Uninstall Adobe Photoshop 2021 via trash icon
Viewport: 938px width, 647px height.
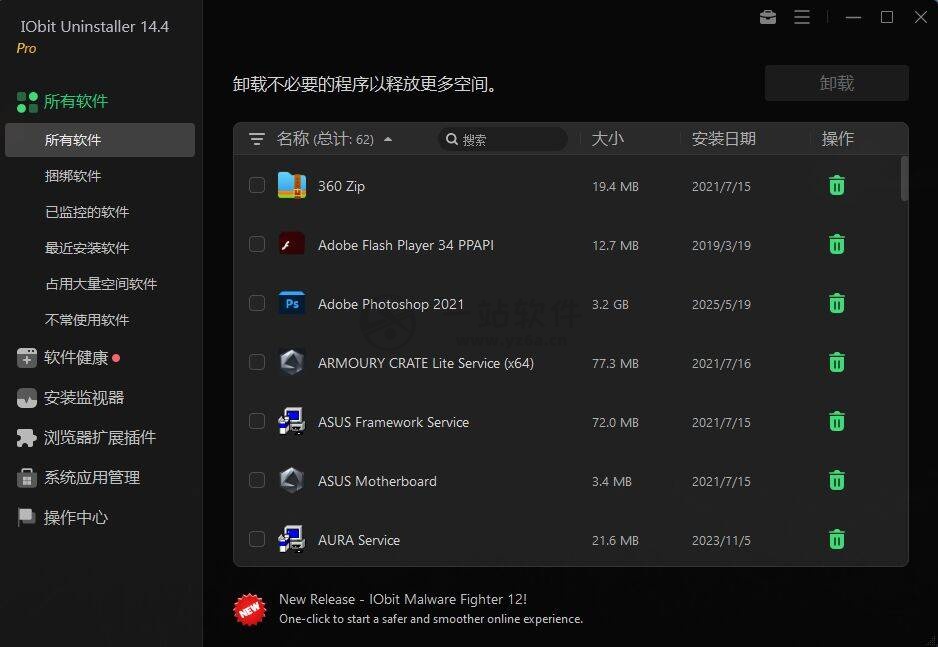click(837, 304)
